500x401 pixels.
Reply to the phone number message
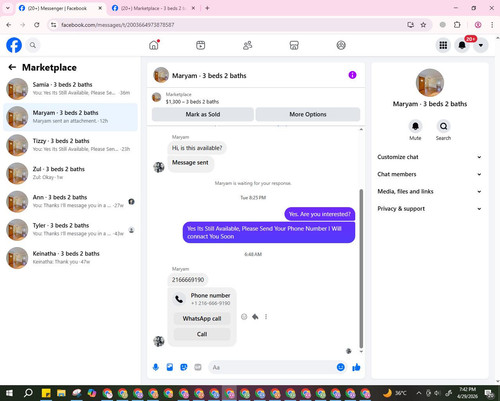click(x=255, y=317)
